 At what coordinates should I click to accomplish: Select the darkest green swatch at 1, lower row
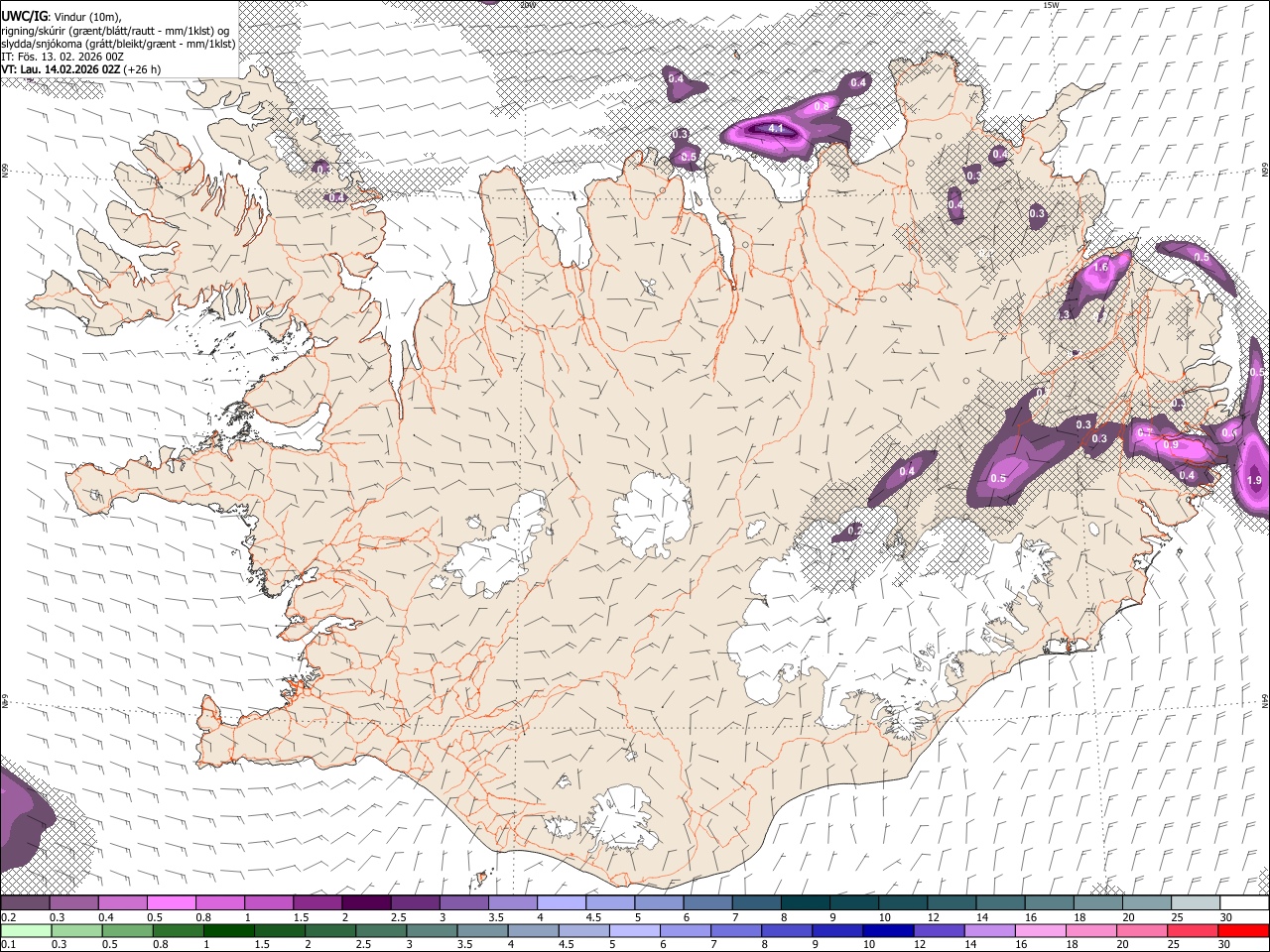[229, 931]
